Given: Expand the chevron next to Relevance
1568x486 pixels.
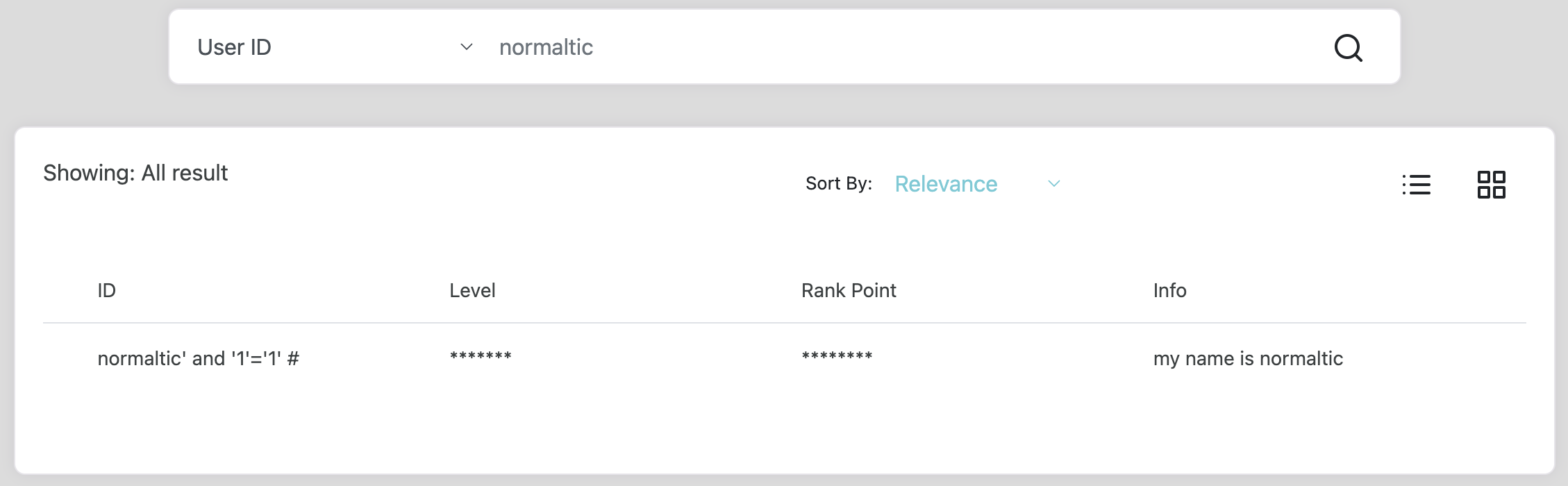Looking at the screenshot, I should [x=1053, y=184].
